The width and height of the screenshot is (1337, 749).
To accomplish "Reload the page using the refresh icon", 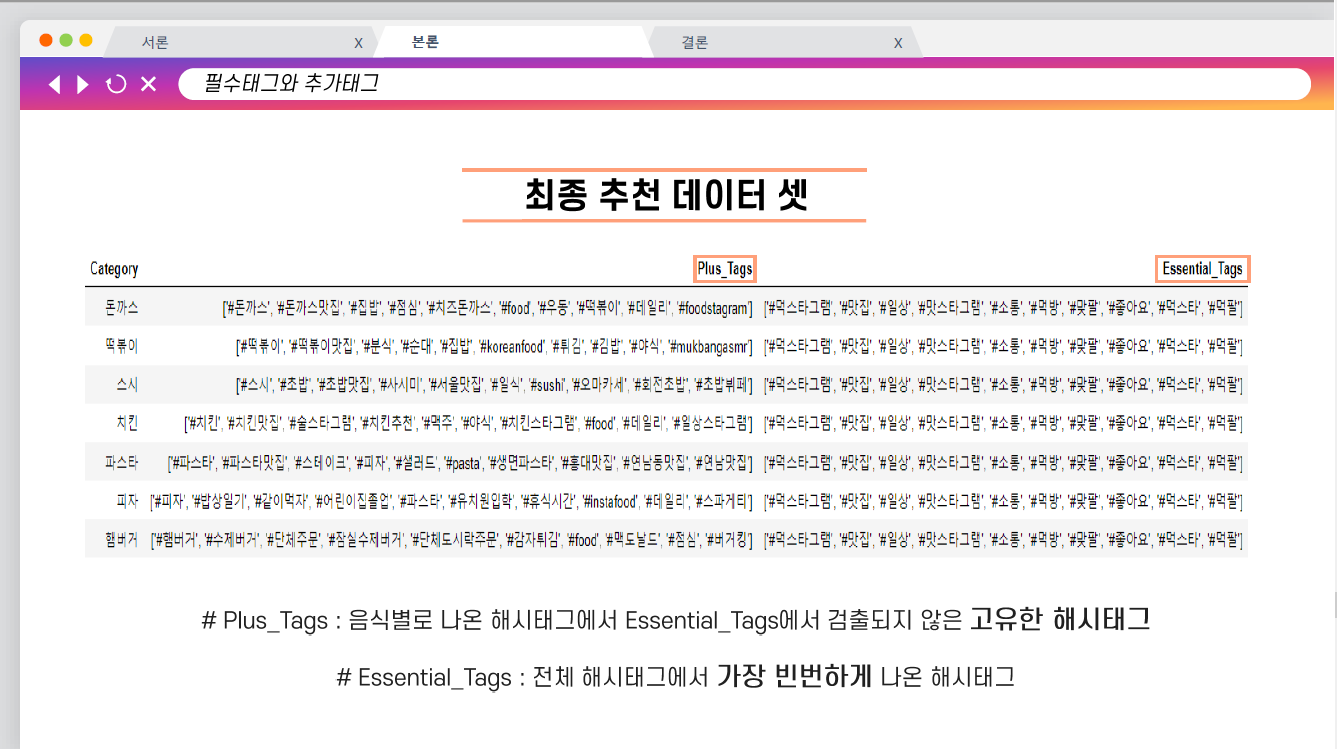I will point(117,84).
